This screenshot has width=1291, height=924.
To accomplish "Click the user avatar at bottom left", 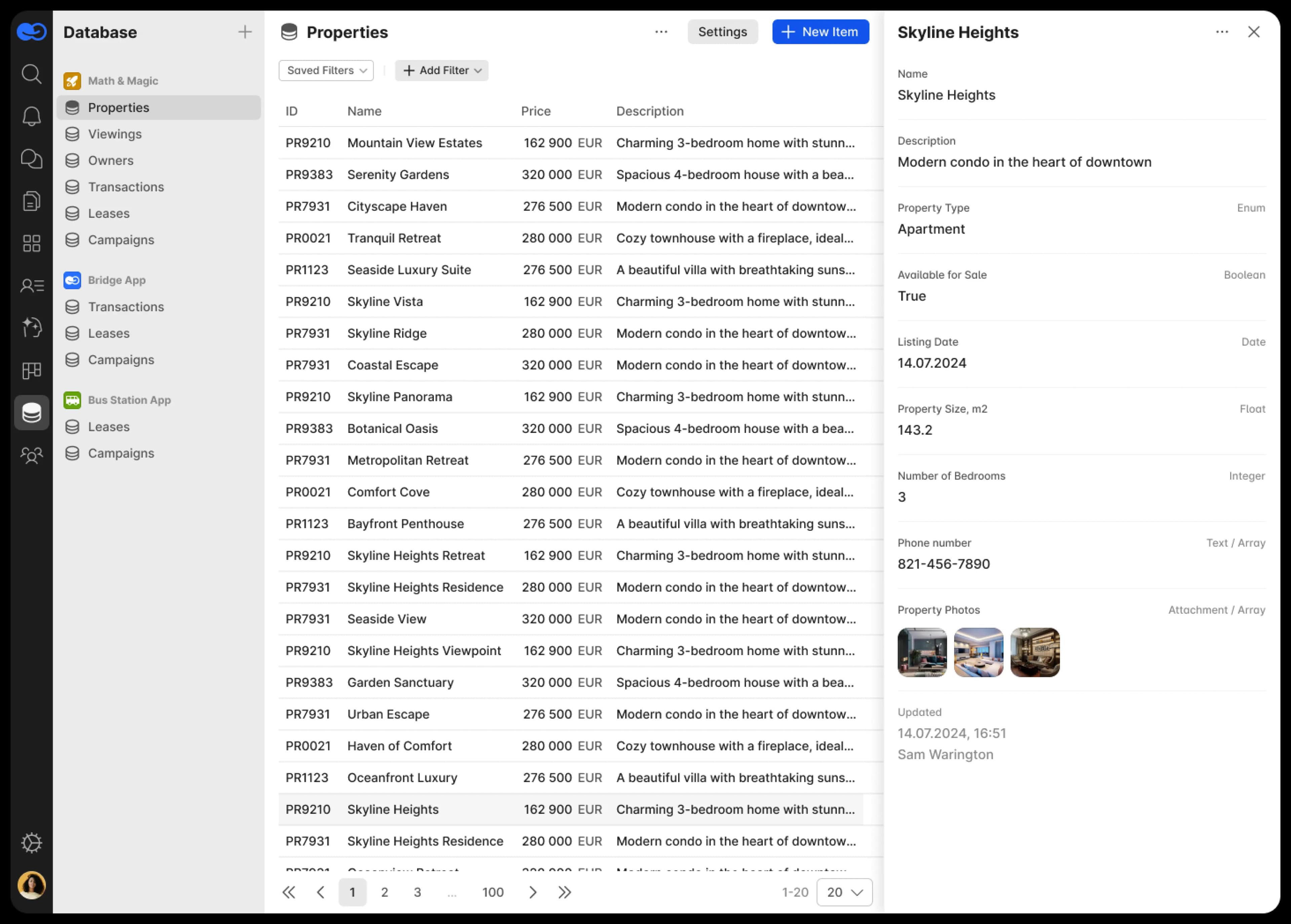I will click(x=31, y=885).
